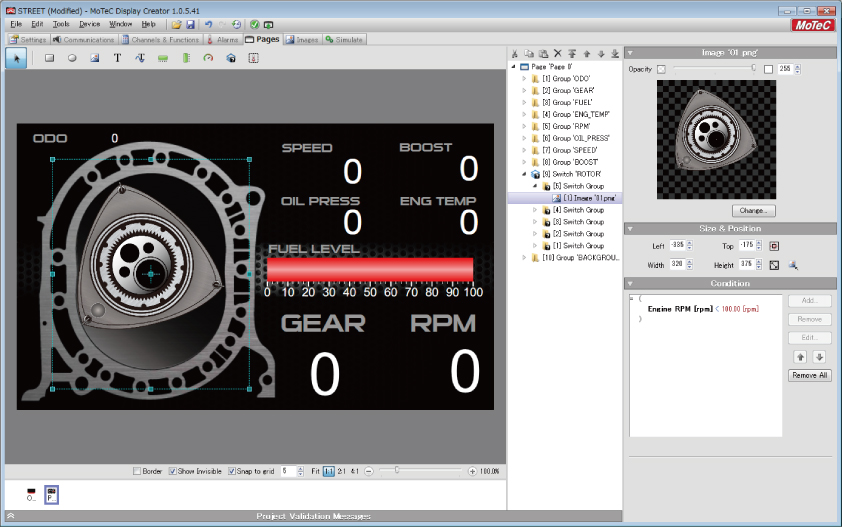Click the Save project icon
The height and width of the screenshot is (527, 842).
tap(190, 23)
